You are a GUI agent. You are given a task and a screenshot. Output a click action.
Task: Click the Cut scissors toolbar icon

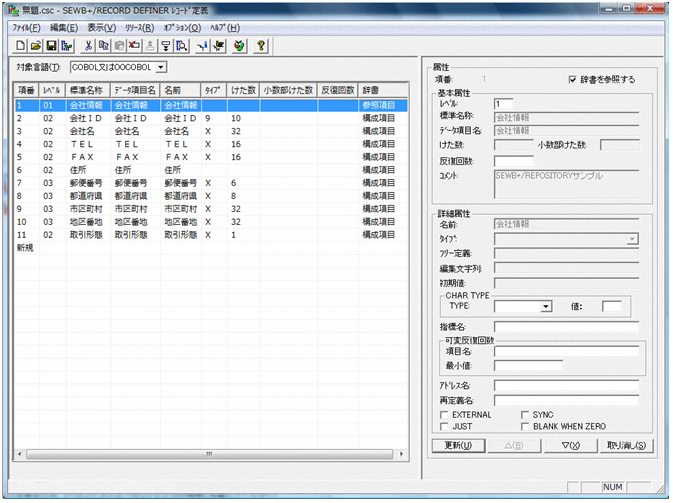pyautogui.click(x=89, y=46)
